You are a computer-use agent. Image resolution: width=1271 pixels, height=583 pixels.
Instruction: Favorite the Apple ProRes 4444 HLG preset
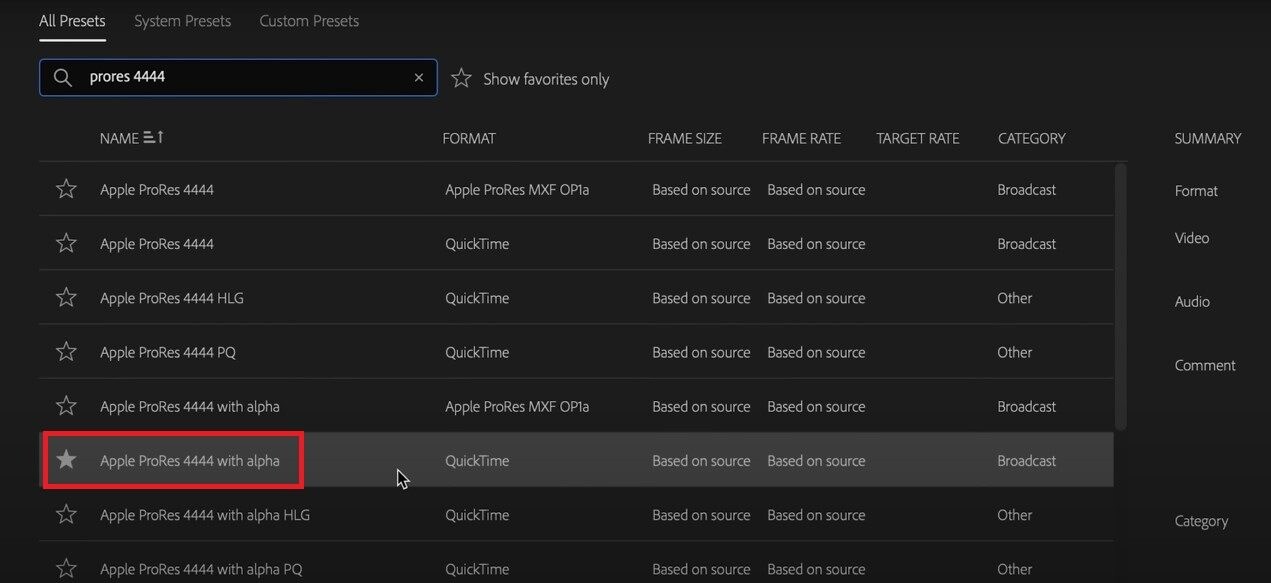click(x=66, y=297)
